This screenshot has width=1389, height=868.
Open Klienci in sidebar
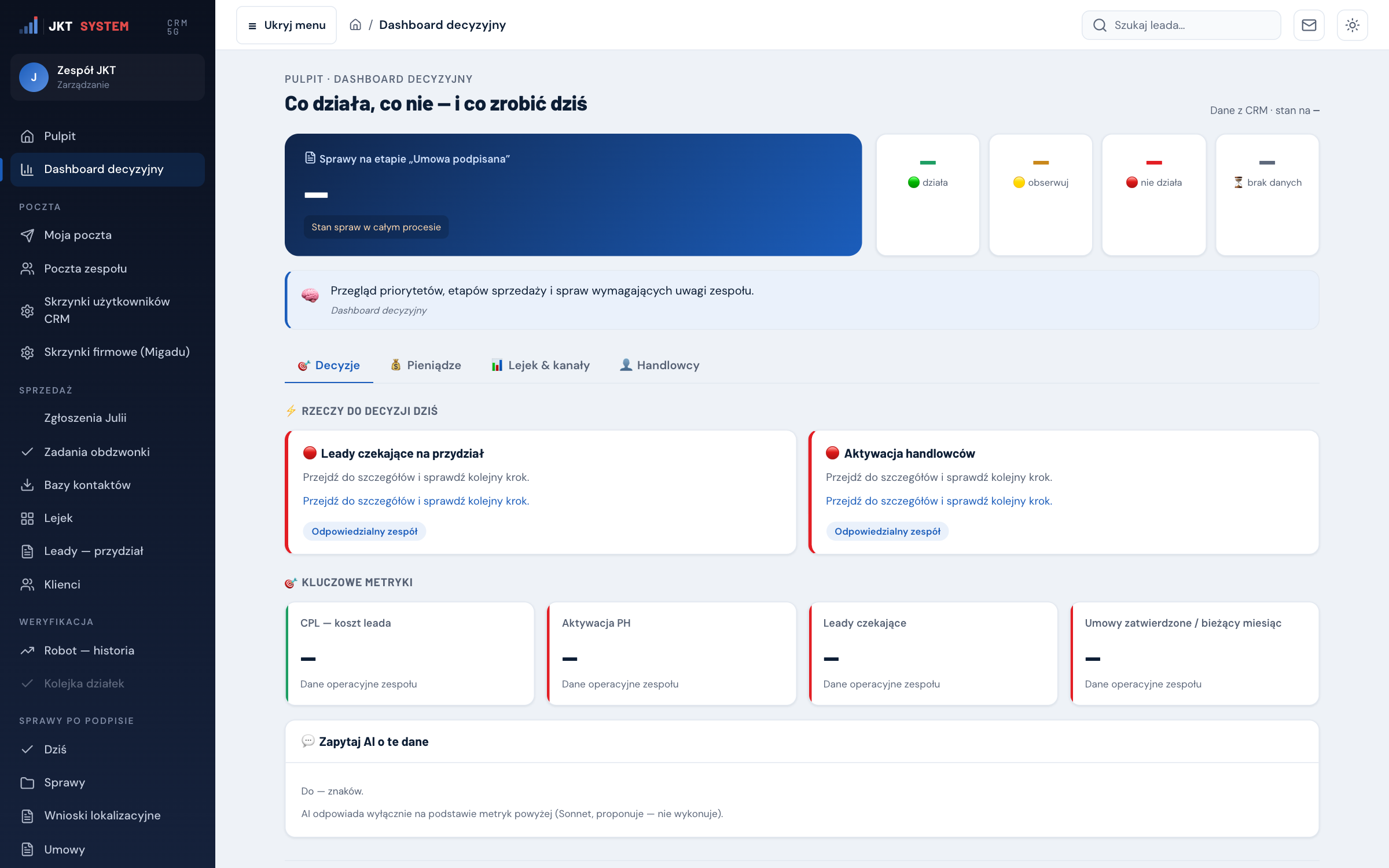coord(108,584)
